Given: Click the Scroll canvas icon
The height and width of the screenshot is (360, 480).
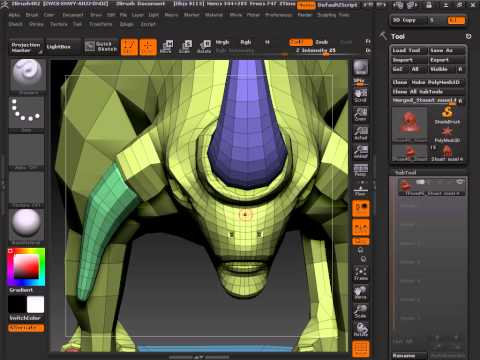Looking at the screenshot, I should [x=360, y=96].
